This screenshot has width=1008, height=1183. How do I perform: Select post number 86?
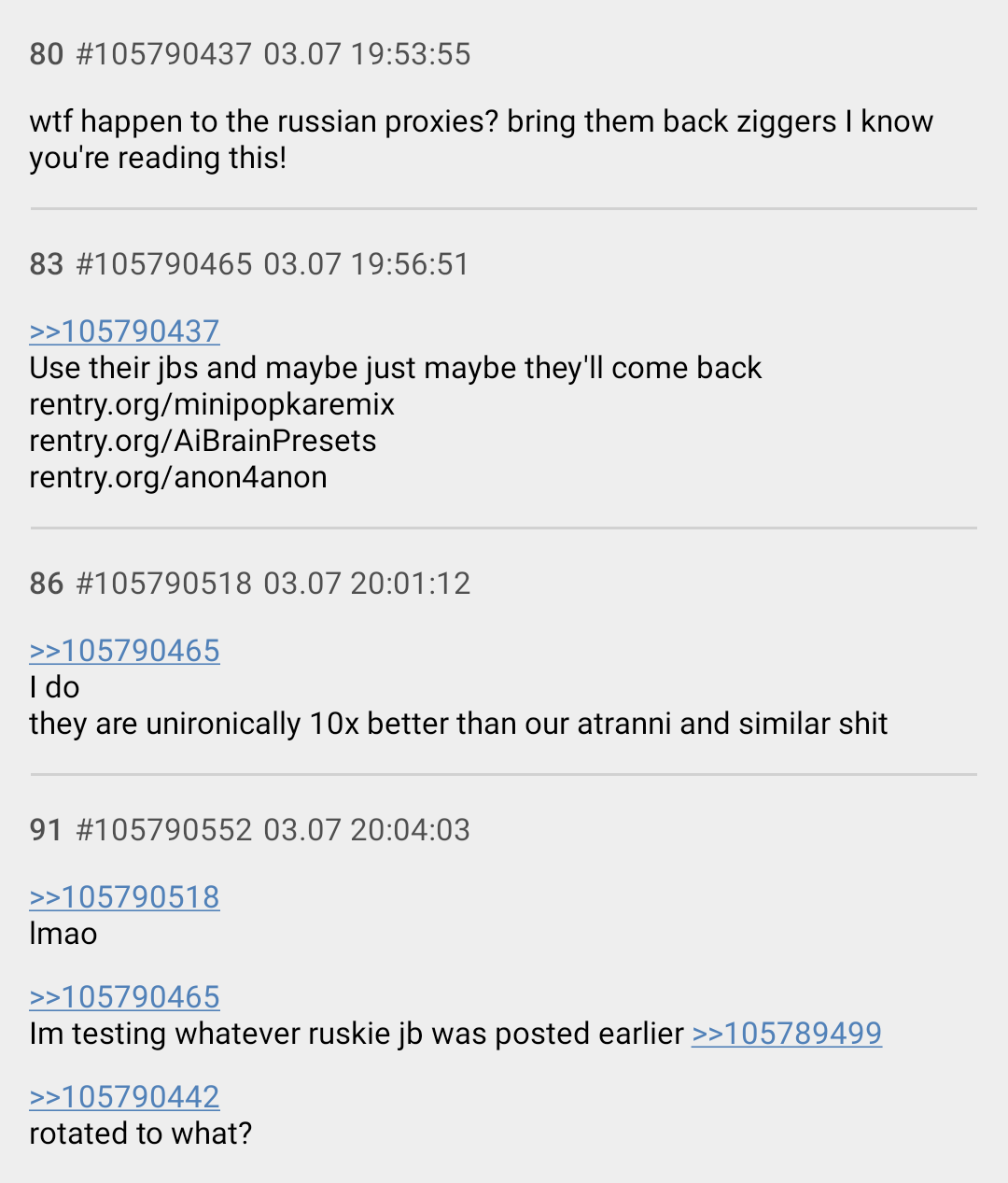point(47,584)
